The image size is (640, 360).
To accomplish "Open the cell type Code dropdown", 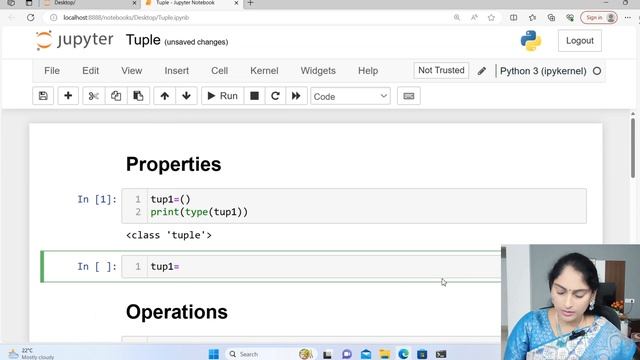I will (x=350, y=96).
